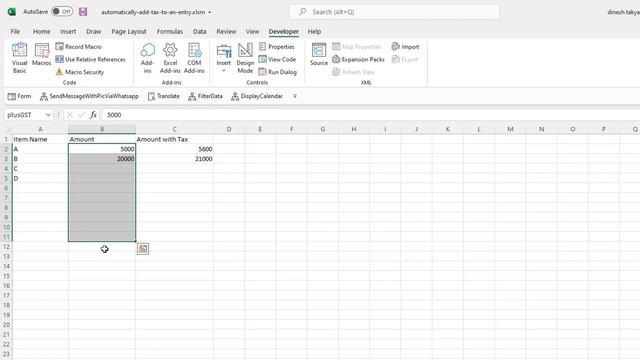
Task: Open the Add-ins button
Action: pyautogui.click(x=147, y=58)
